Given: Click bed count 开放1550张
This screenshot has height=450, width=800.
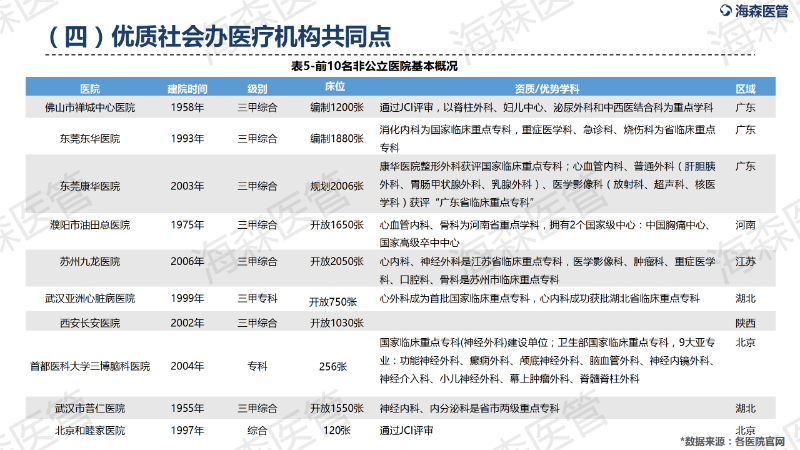Looking at the screenshot, I should (337, 408).
